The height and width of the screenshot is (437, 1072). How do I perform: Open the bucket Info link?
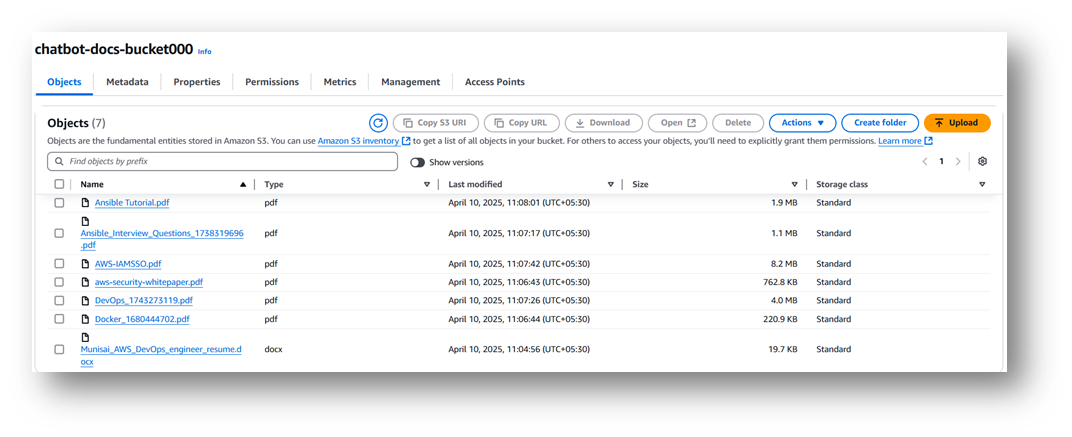pos(204,52)
